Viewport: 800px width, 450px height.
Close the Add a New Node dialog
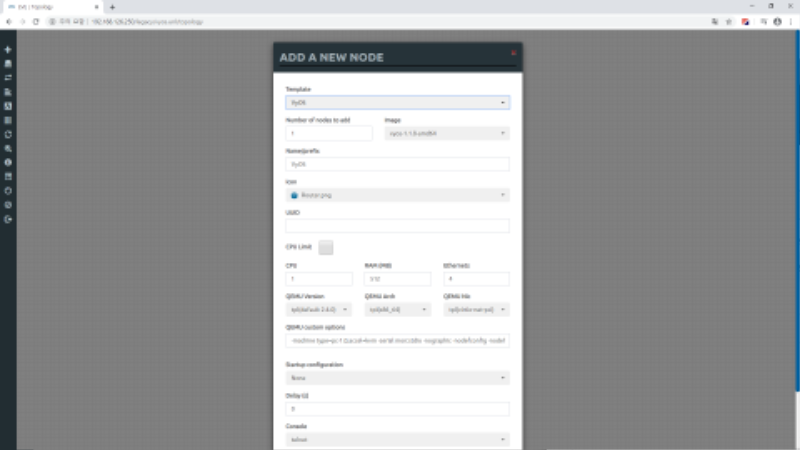click(x=513, y=52)
